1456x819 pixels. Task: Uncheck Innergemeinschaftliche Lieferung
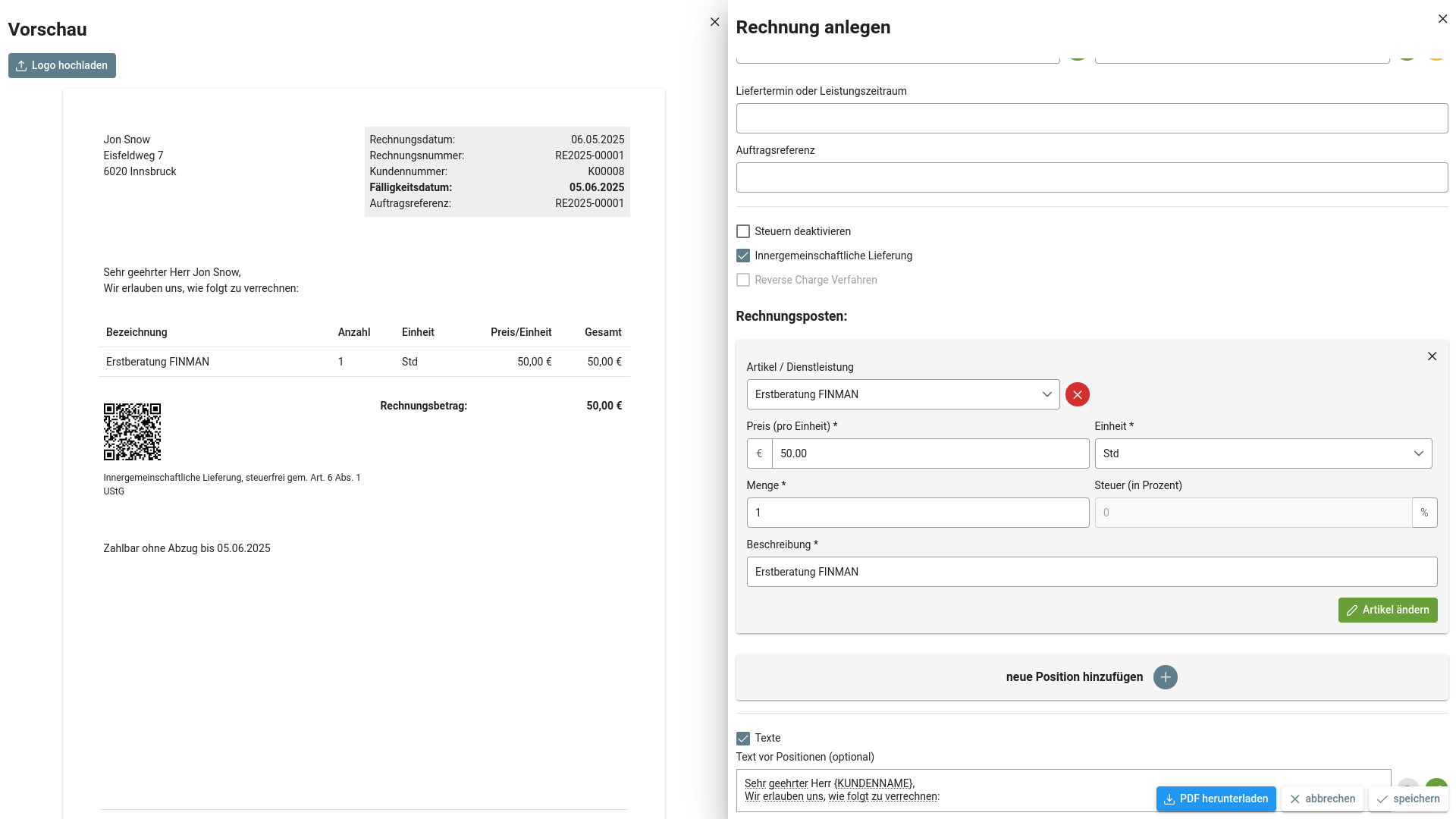click(743, 256)
